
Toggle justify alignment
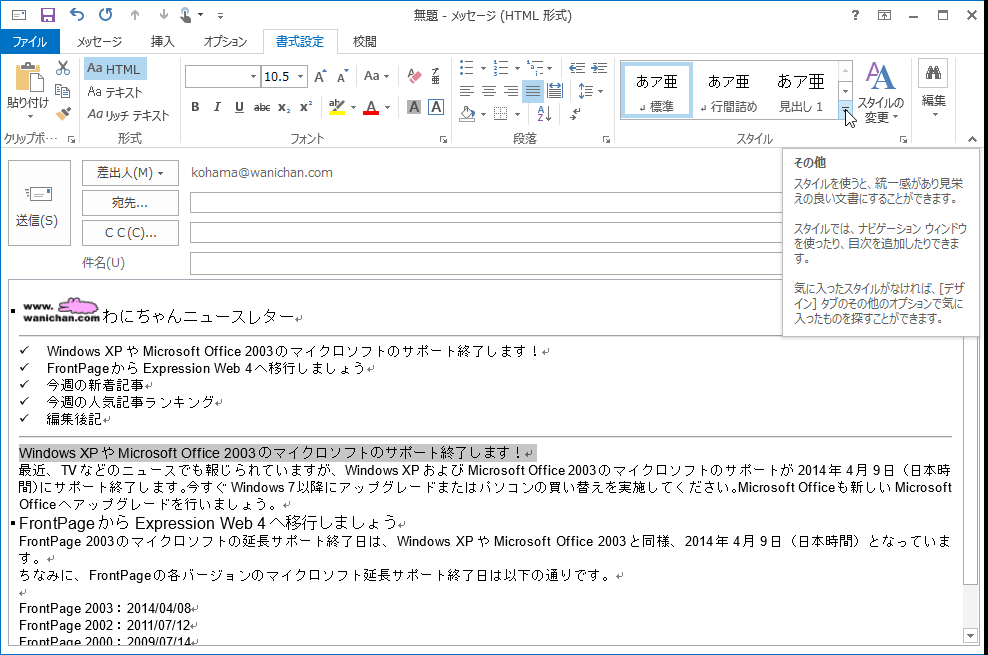point(532,91)
